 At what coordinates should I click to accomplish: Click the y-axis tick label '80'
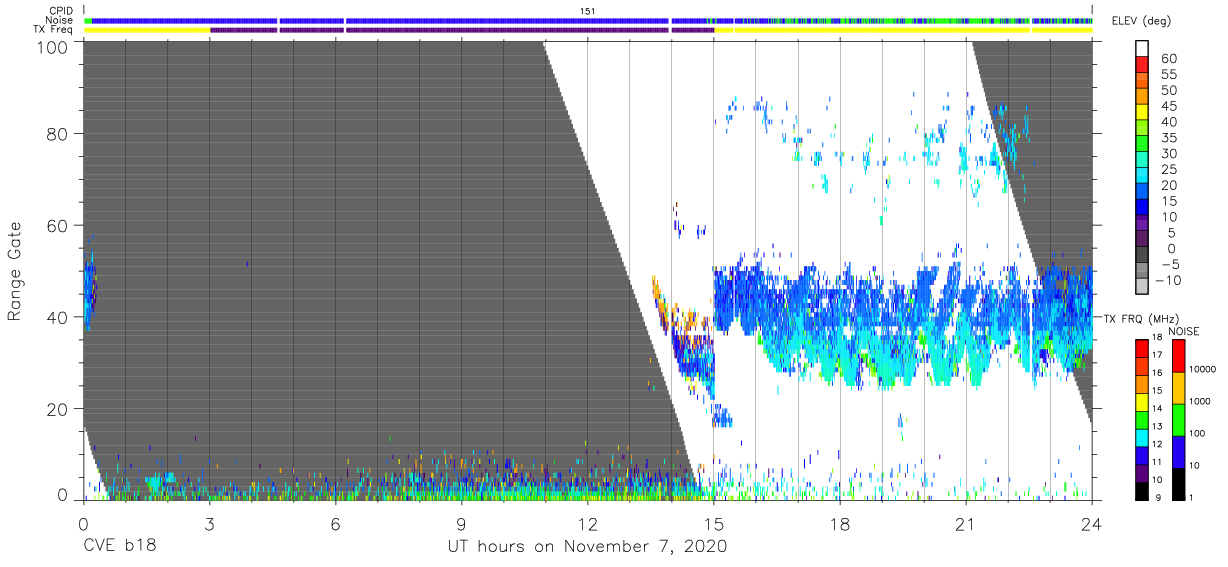58,134
